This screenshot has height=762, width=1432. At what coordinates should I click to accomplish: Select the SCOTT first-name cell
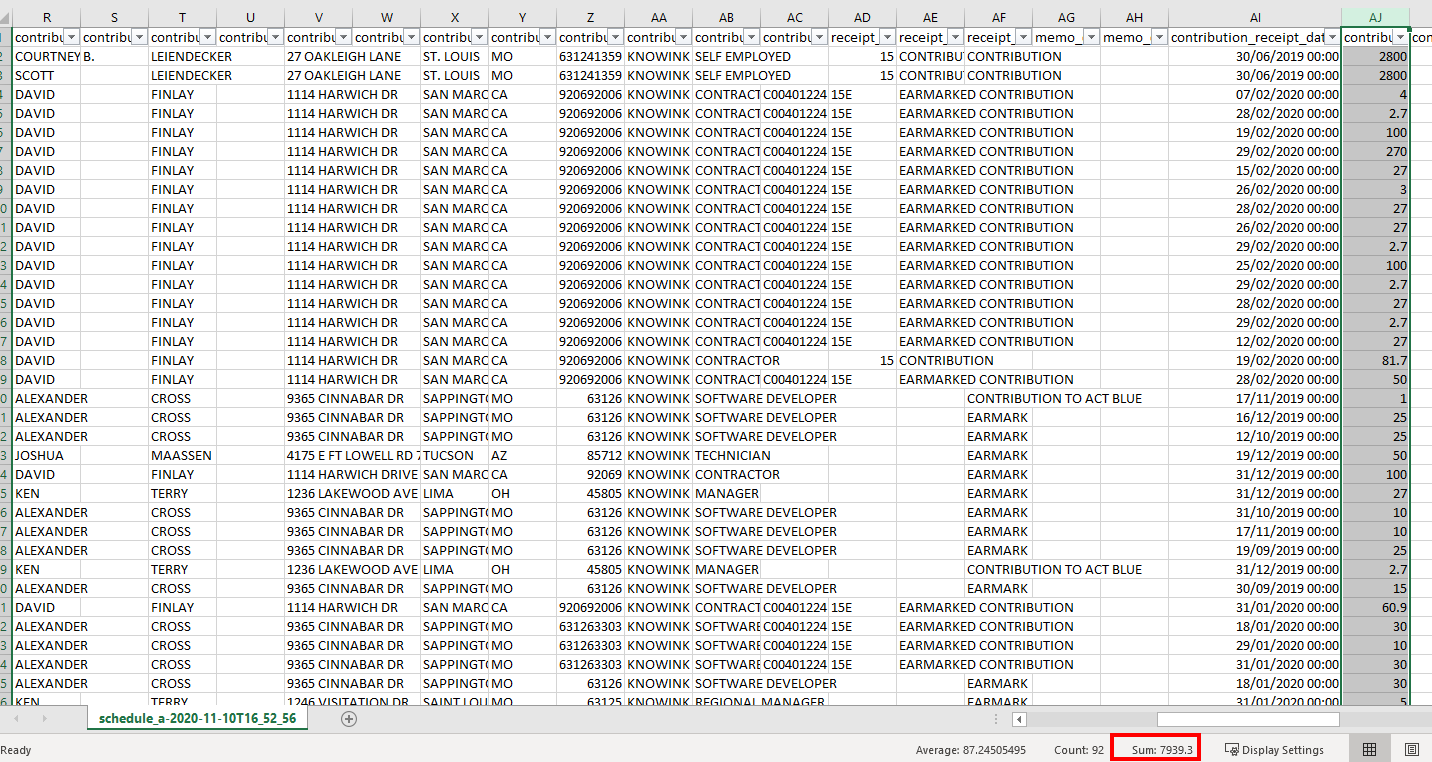(46, 75)
